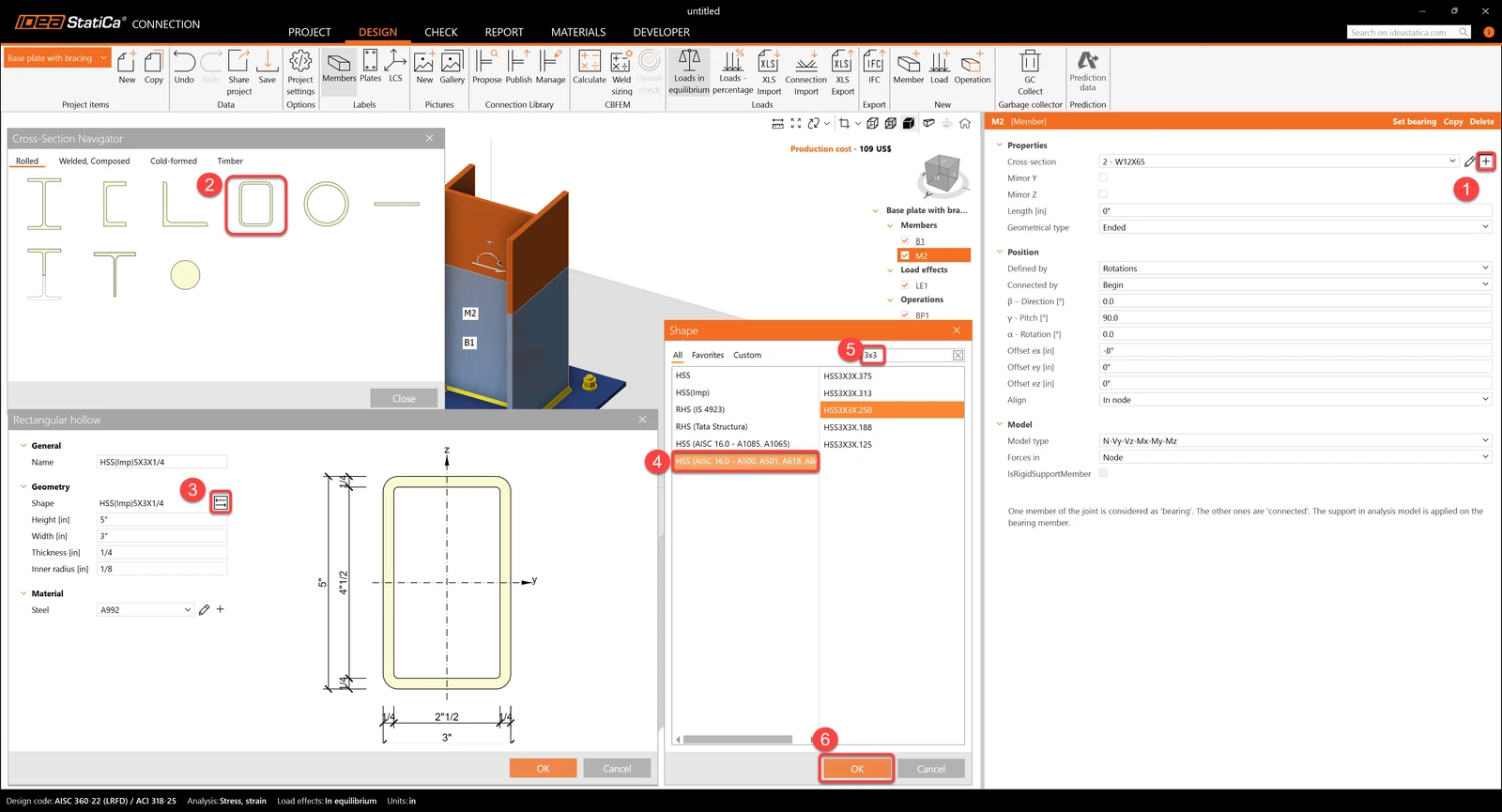The height and width of the screenshot is (812, 1502).
Task: Collapse Members tree node
Action: point(890,225)
